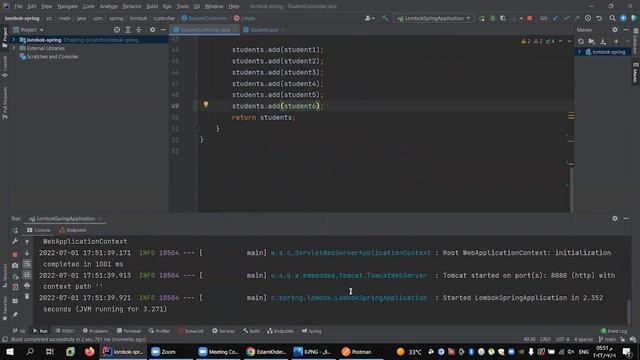Click Collapse All icon in Project panel
Image resolution: width=640 pixels, height=360 pixels.
pyautogui.click(x=139, y=30)
